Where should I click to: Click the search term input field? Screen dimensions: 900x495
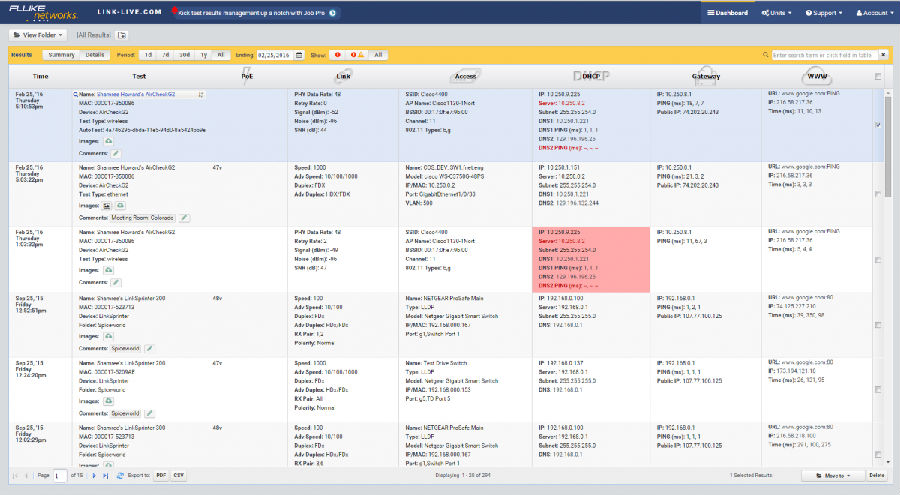coord(820,55)
